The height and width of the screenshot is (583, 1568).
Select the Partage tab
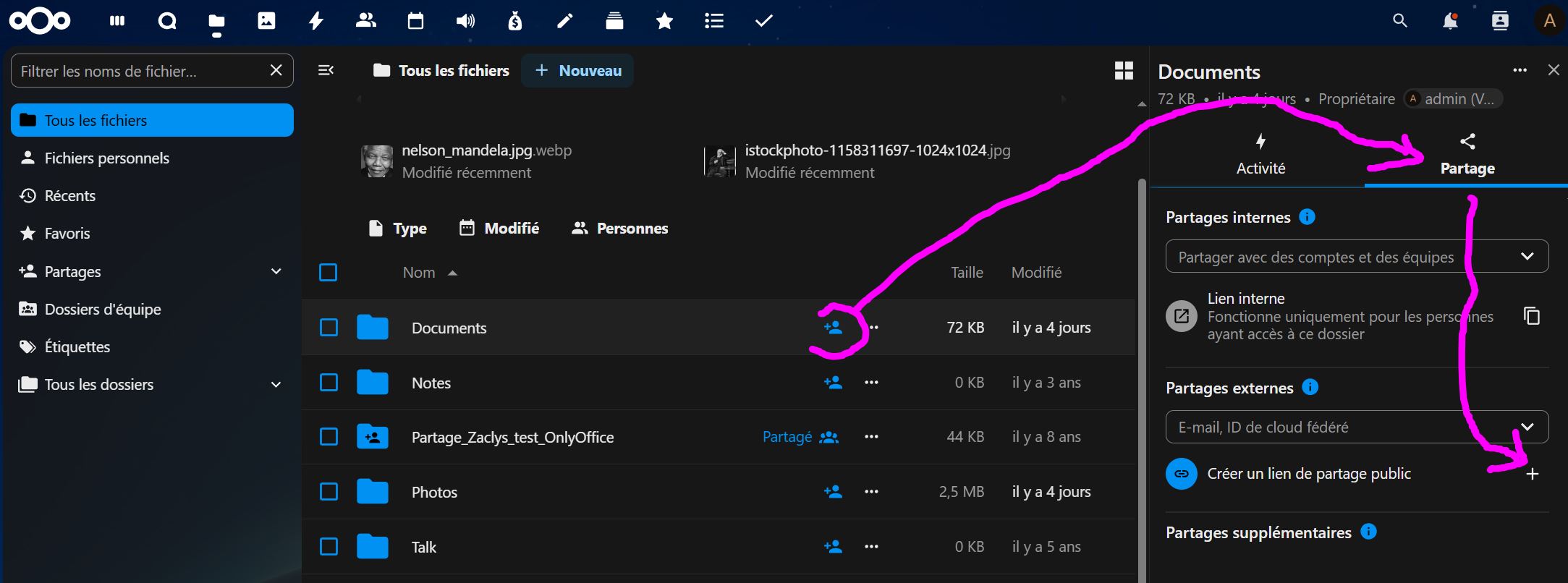click(1467, 155)
